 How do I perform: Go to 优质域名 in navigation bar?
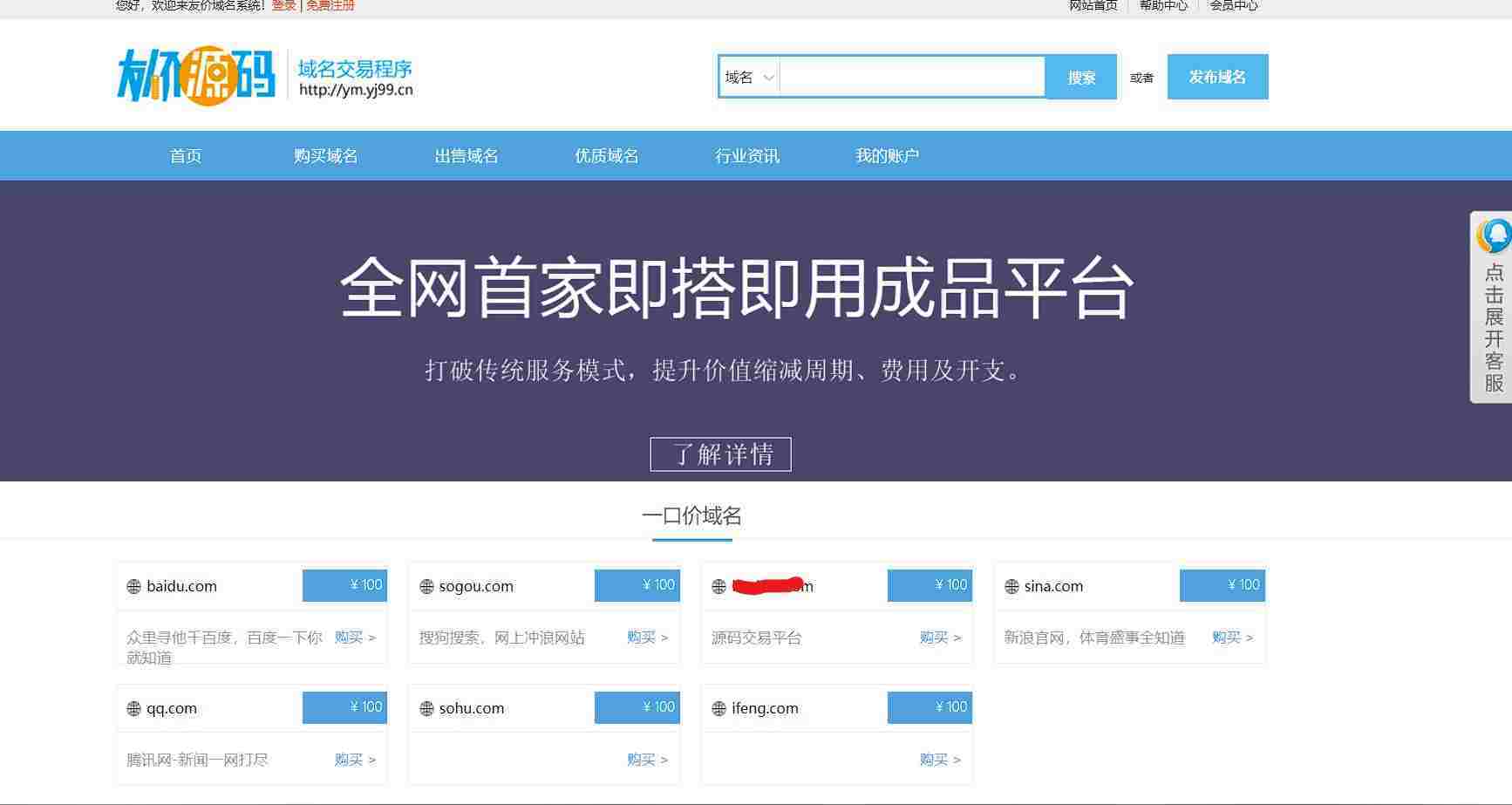coord(606,156)
